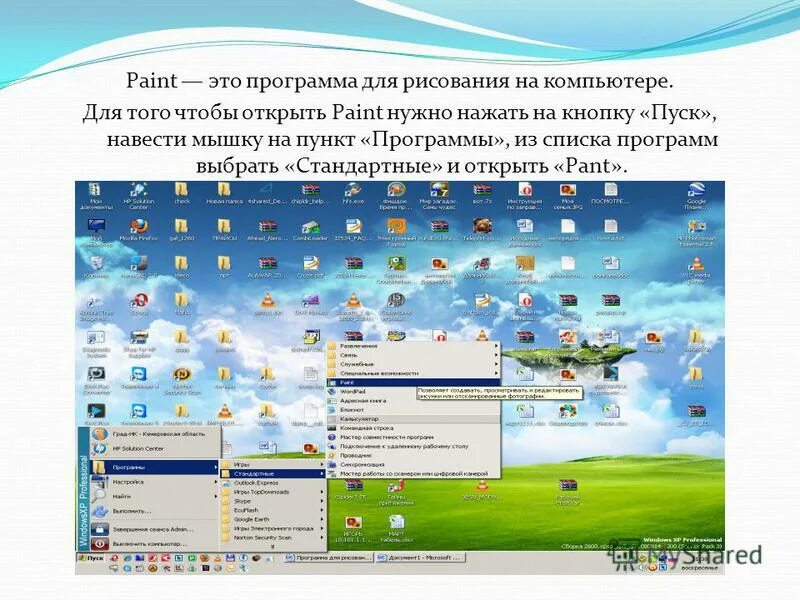
Task: Open Подключение к удаленному рабочему столу
Action: pyautogui.click(x=413, y=446)
